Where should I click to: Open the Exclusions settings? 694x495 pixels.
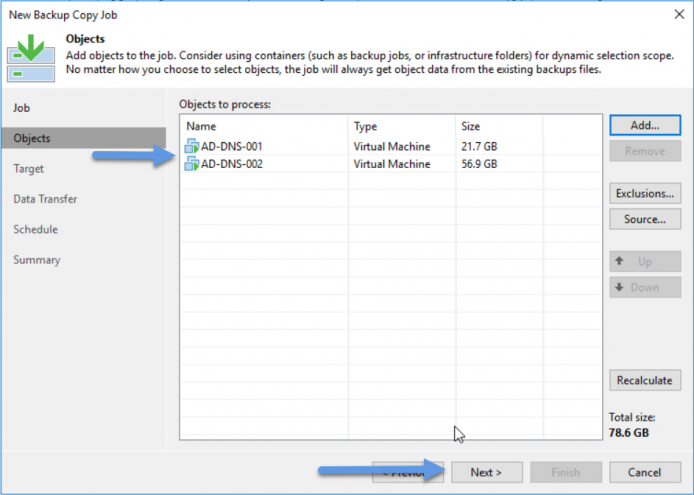[x=645, y=193]
